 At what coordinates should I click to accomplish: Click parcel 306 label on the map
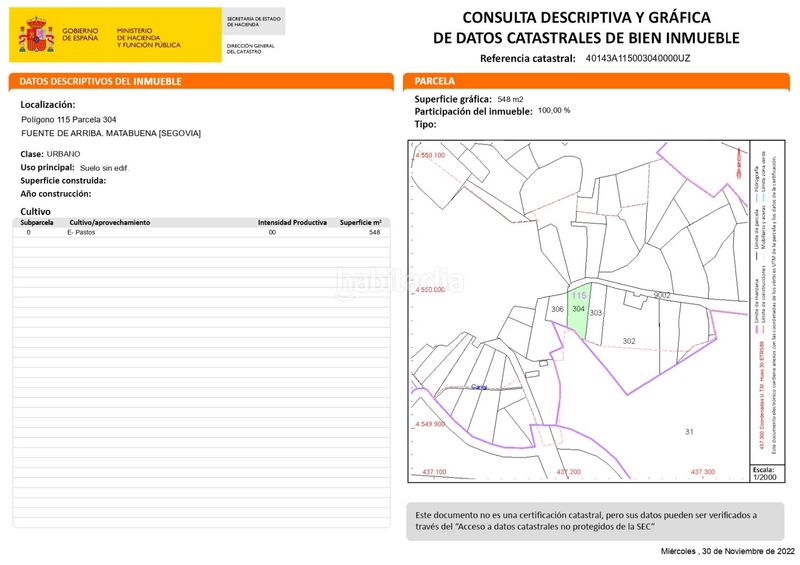pyautogui.click(x=557, y=309)
